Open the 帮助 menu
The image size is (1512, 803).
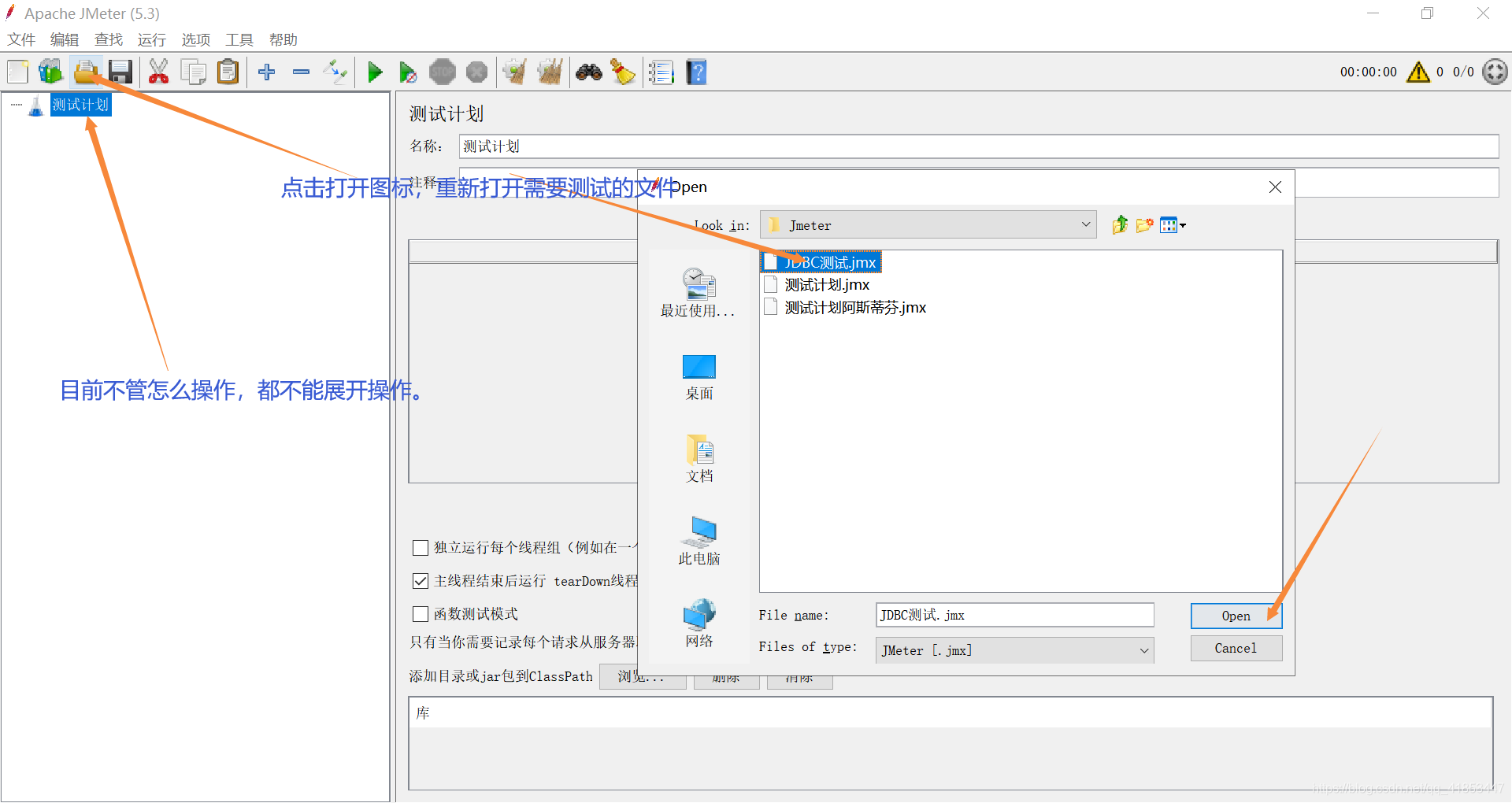click(x=283, y=39)
